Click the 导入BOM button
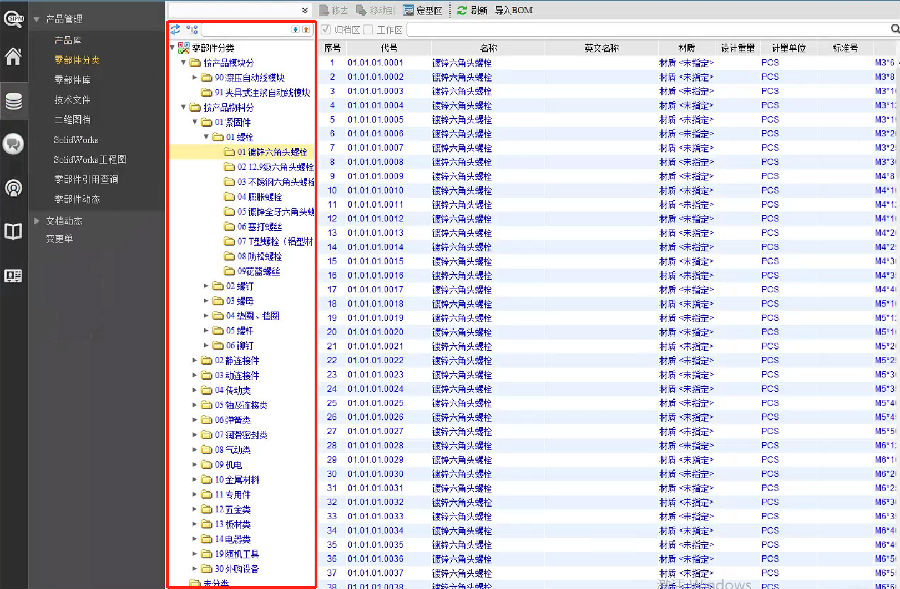 pyautogui.click(x=514, y=9)
